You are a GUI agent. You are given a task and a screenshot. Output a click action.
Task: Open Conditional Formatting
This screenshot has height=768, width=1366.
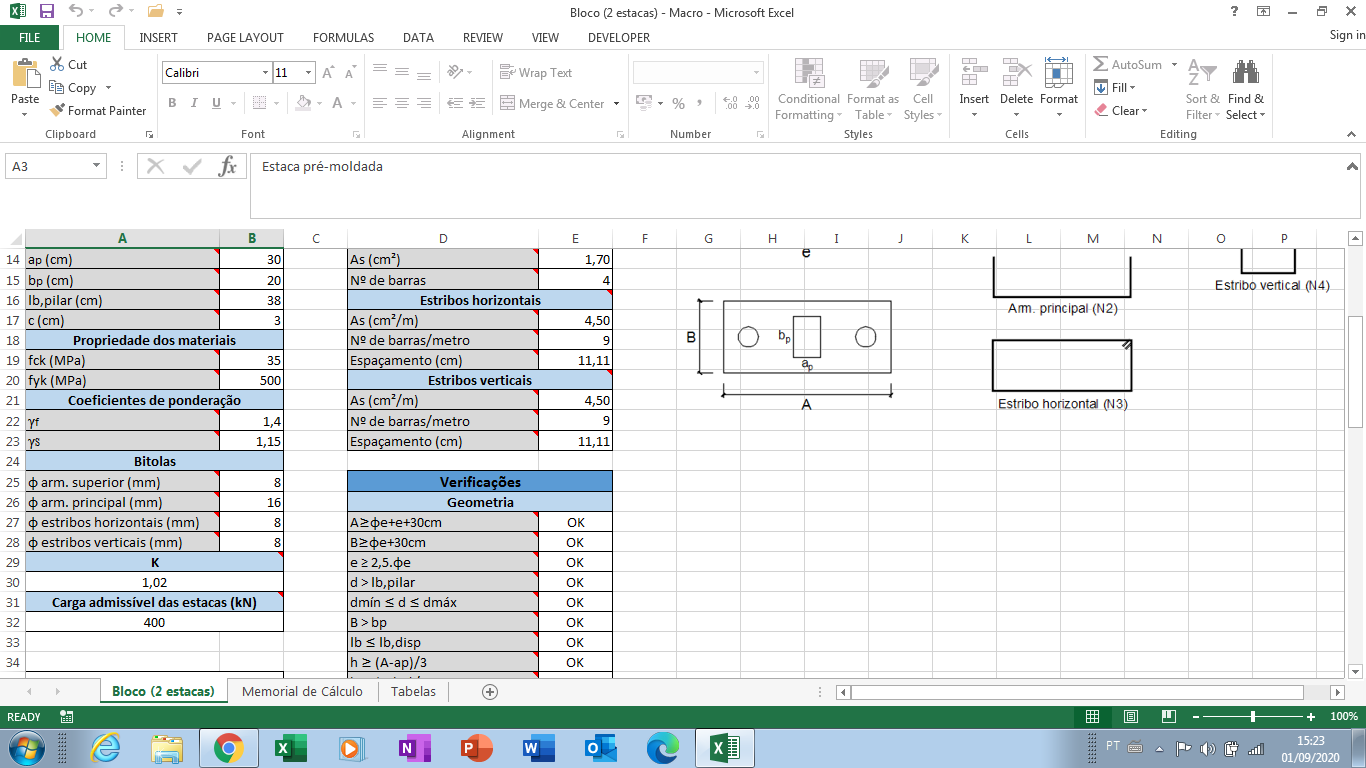point(808,88)
